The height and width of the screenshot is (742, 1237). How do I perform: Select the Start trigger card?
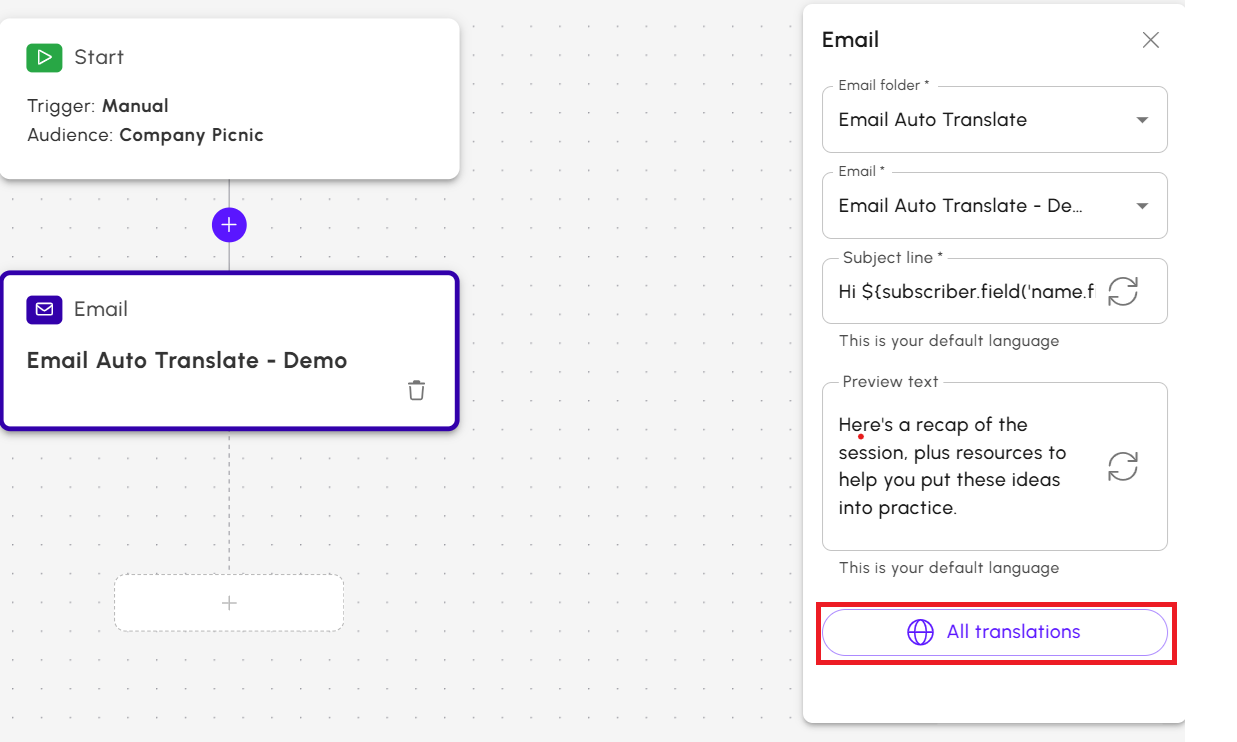pos(229,99)
